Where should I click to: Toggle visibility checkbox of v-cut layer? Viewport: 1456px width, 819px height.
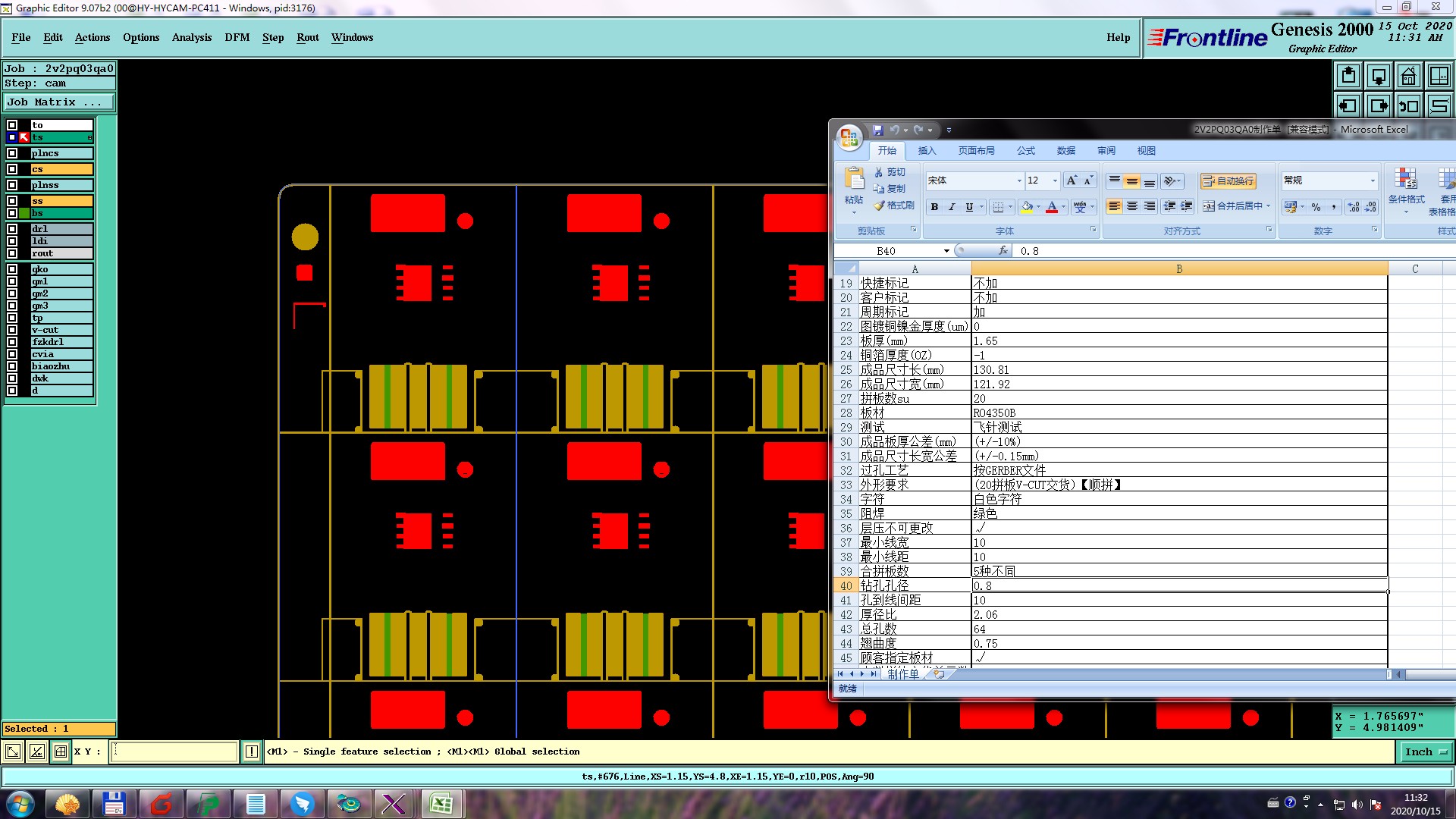point(12,330)
